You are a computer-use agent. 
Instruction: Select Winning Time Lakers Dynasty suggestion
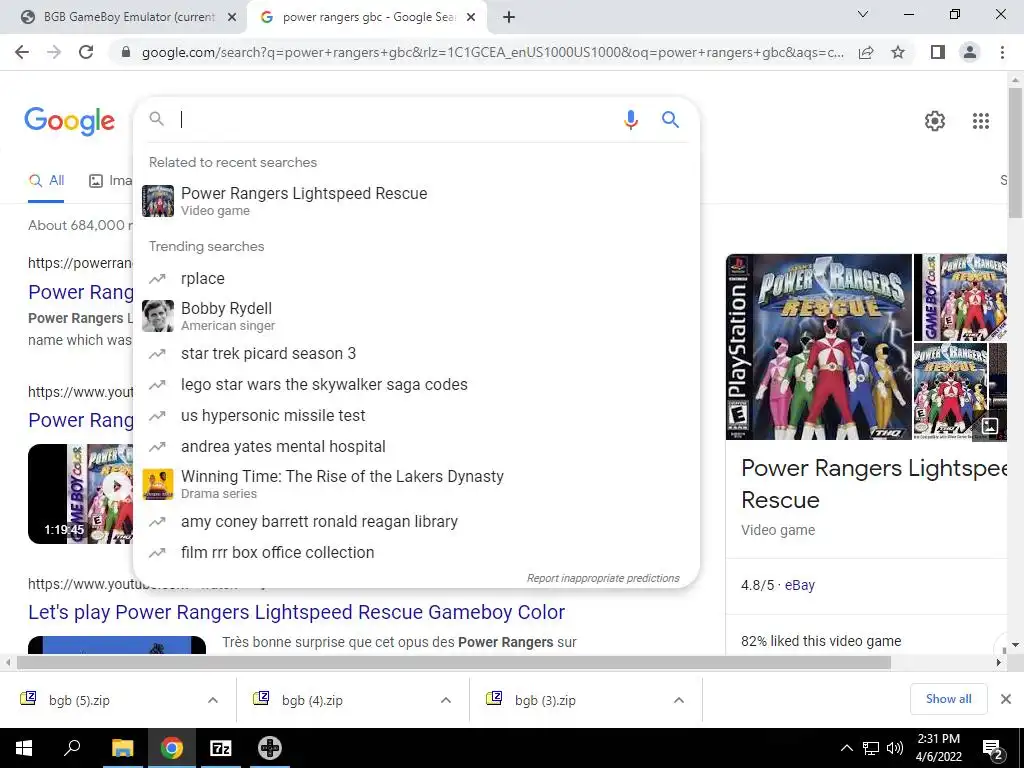click(x=416, y=484)
